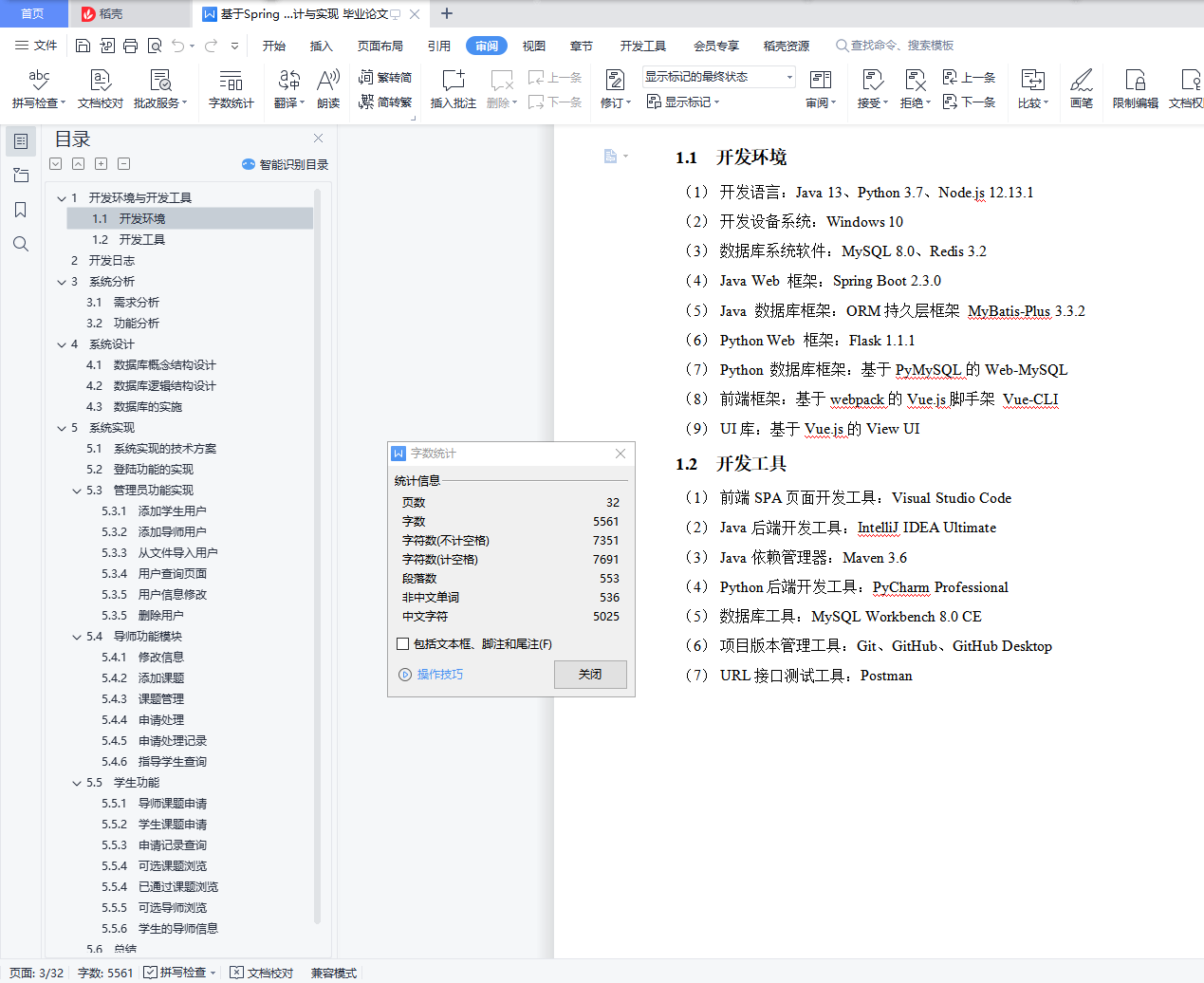Close the 目录 navigation pane
The height and width of the screenshot is (983, 1204).
pos(319,139)
